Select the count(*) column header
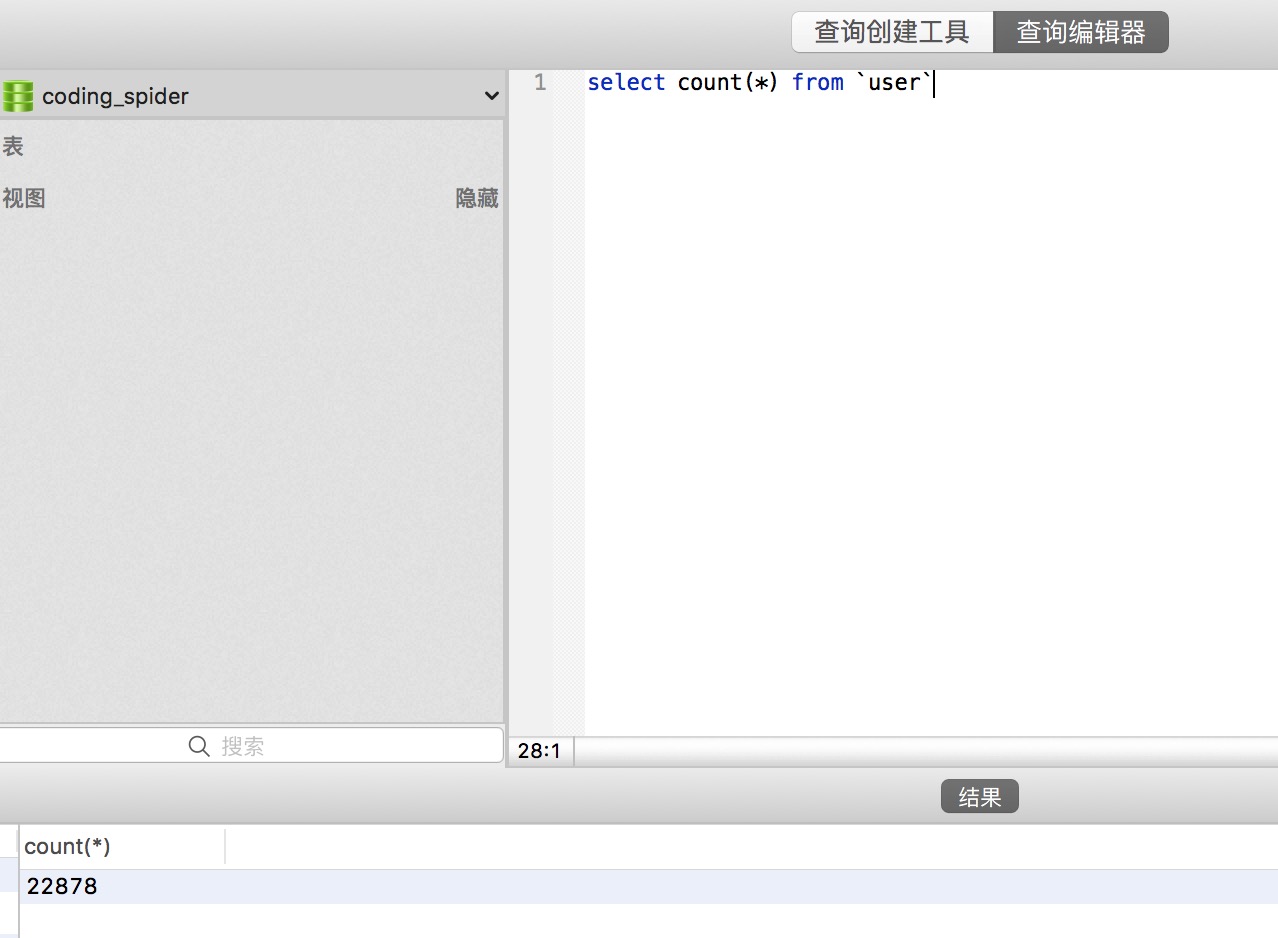Image resolution: width=1278 pixels, height=938 pixels. pos(122,846)
